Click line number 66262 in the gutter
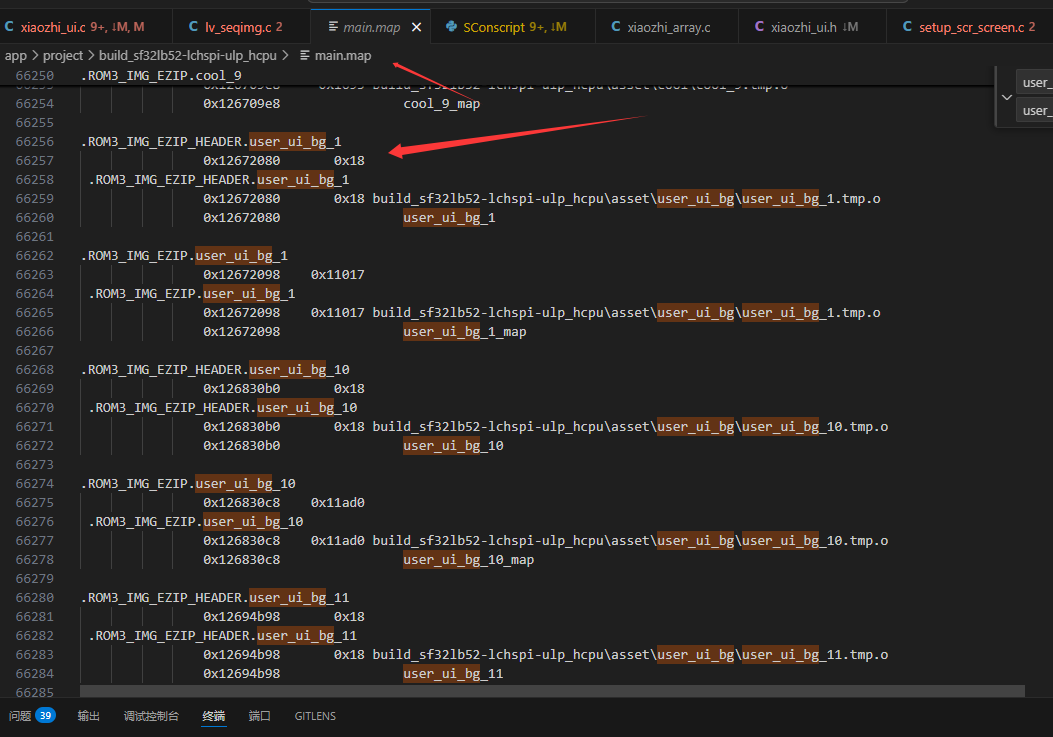Image resolution: width=1053 pixels, height=737 pixels. point(35,256)
